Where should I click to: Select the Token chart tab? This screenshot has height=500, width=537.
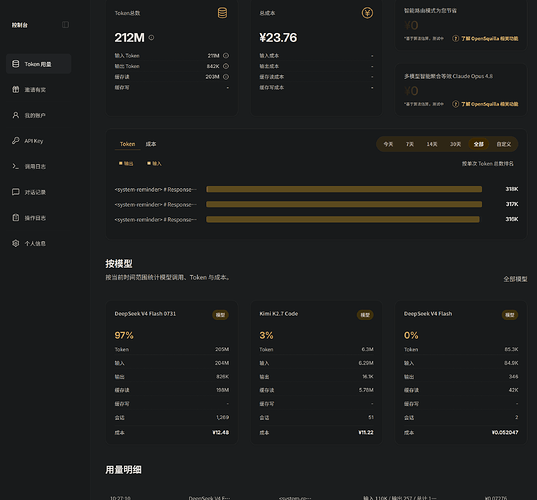tap(127, 144)
